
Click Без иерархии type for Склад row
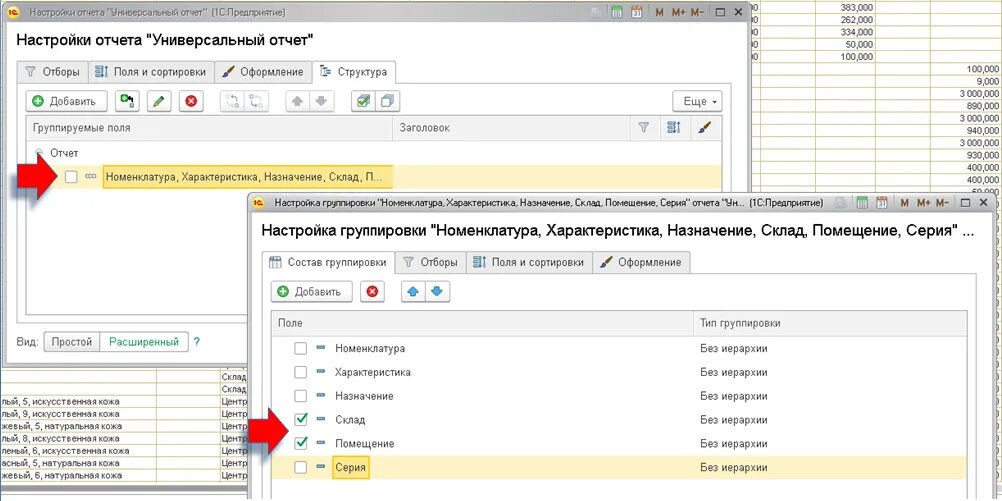click(734, 420)
